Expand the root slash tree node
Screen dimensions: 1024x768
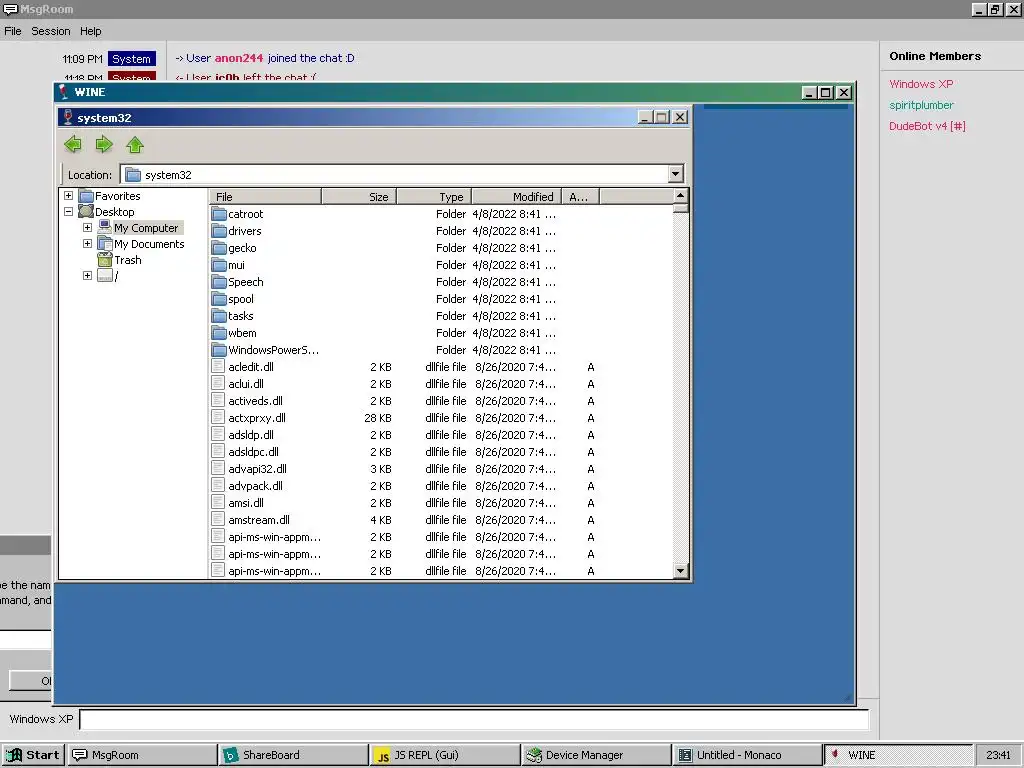point(88,276)
